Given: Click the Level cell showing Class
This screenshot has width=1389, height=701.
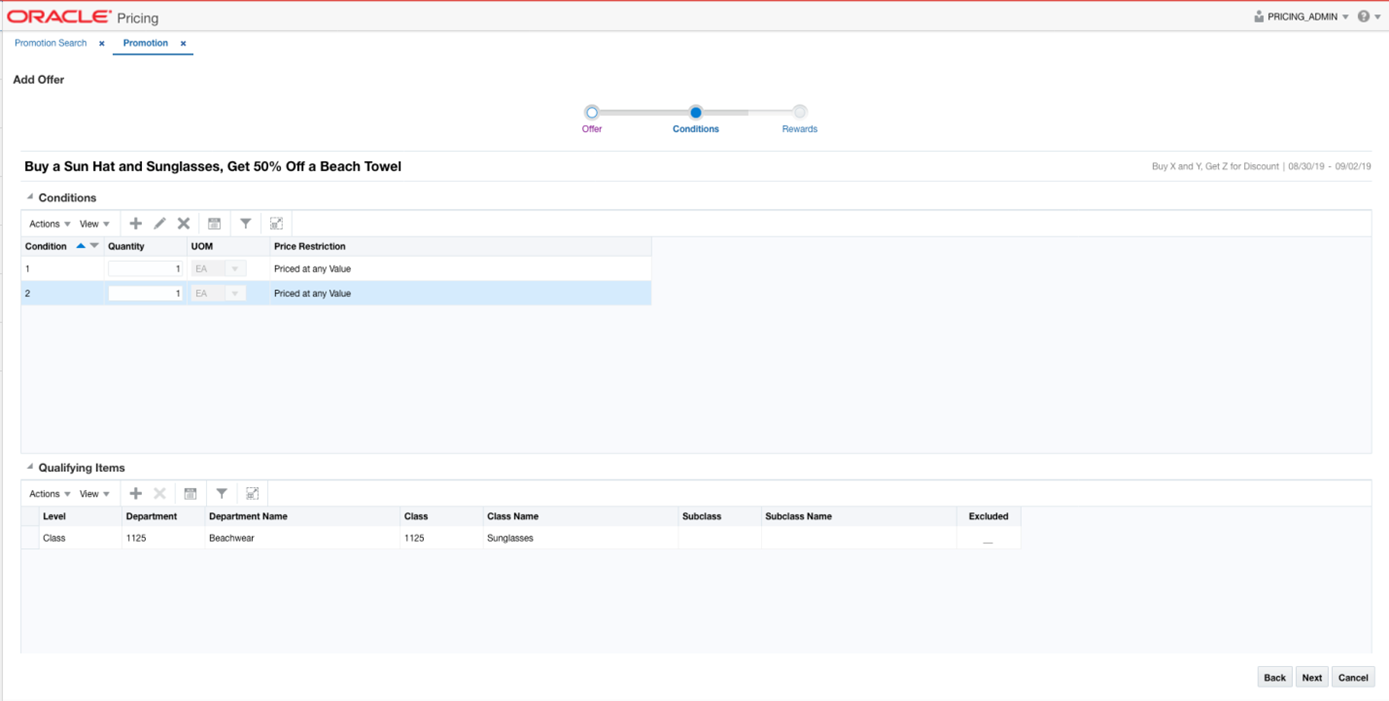Looking at the screenshot, I should pos(80,538).
